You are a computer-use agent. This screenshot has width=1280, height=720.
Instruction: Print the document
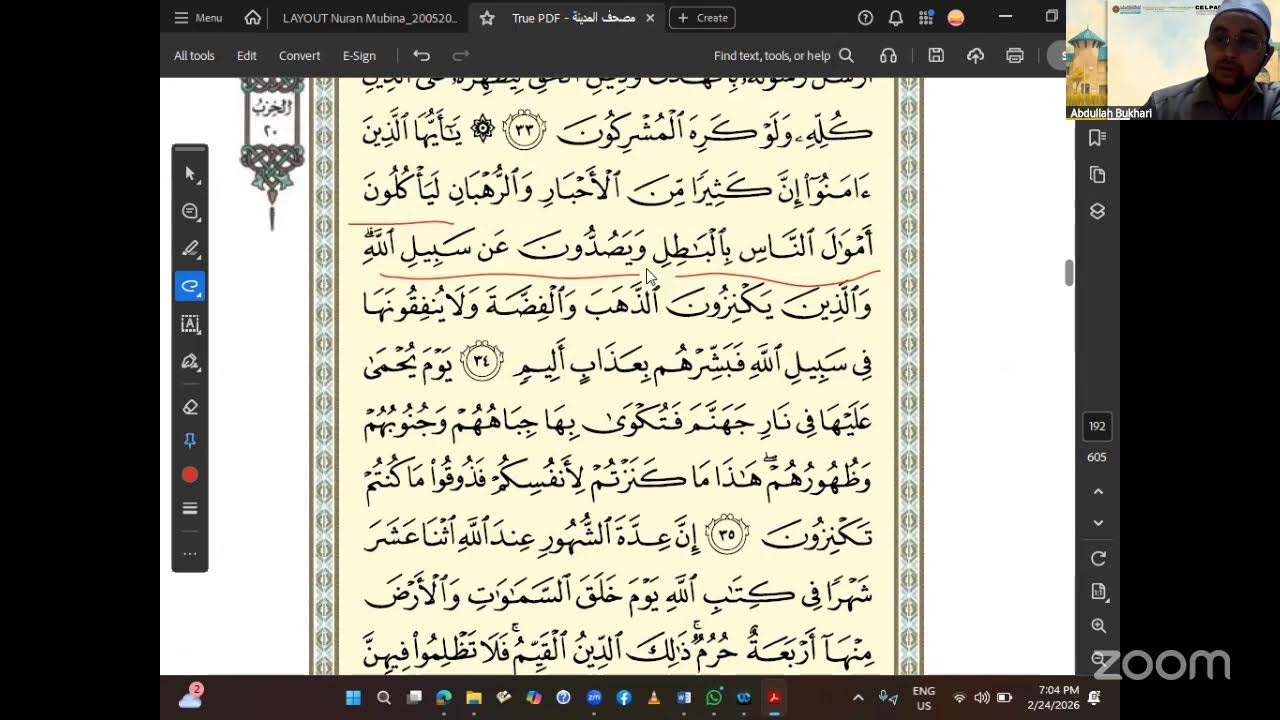[1015, 56]
